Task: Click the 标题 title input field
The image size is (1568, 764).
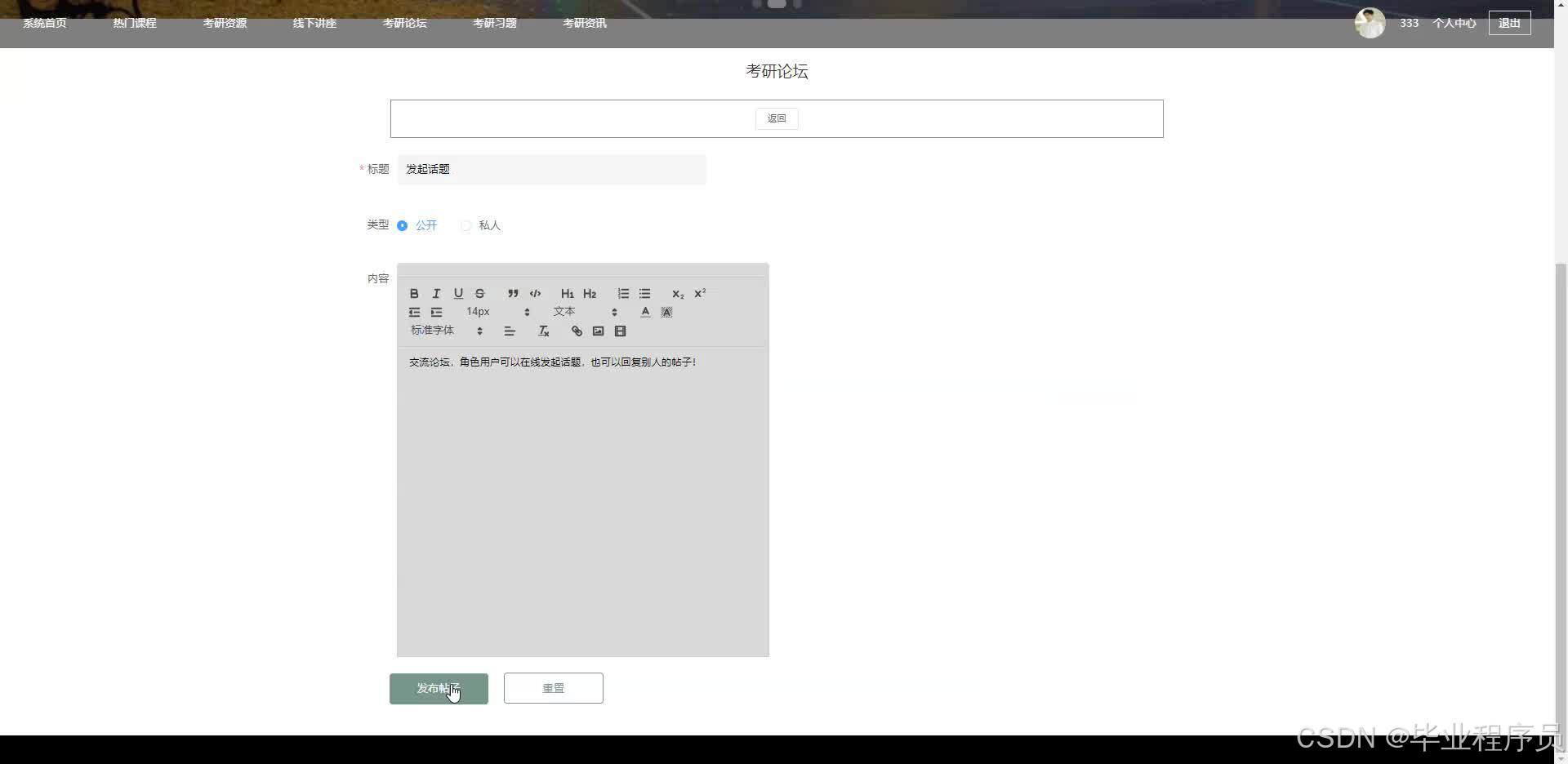Action: tap(552, 169)
